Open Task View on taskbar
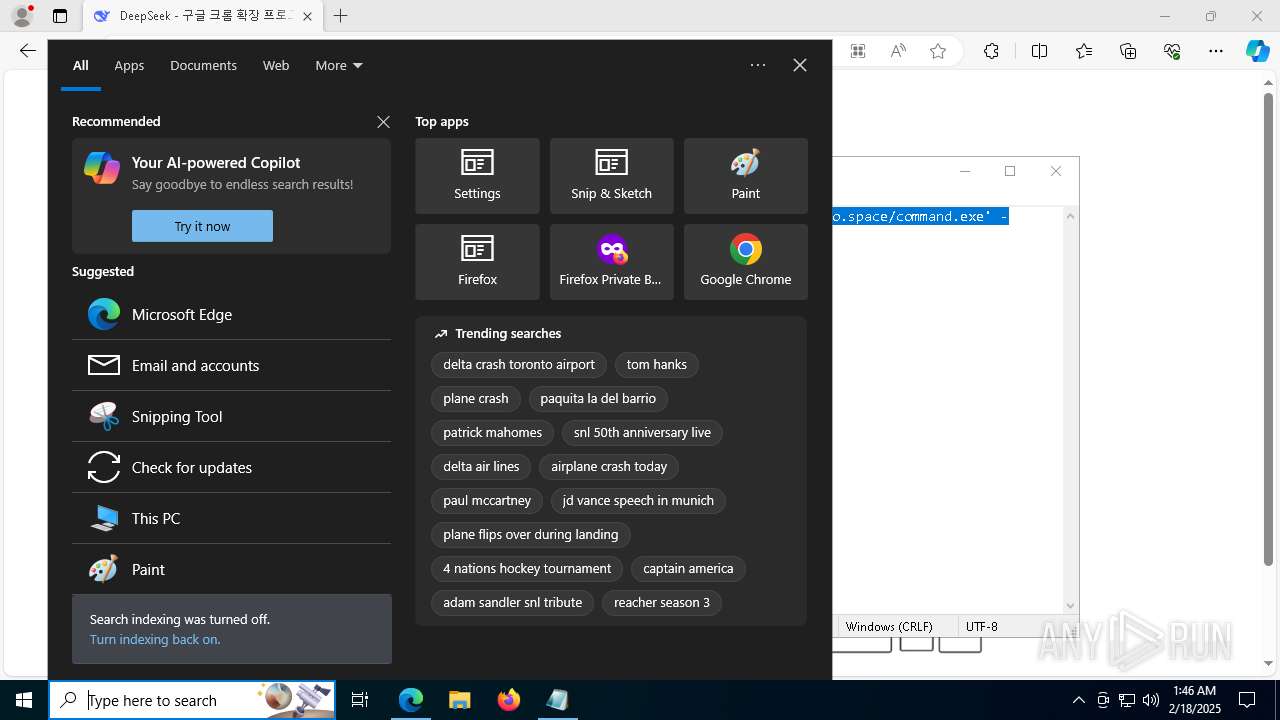This screenshot has width=1280, height=720. coord(360,700)
